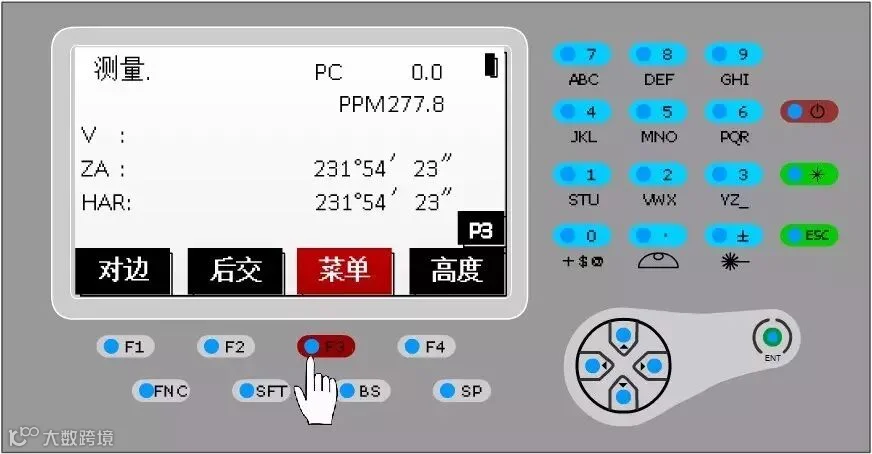Tap the ± key with laser symbol
The width and height of the screenshot is (872, 454).
click(x=734, y=235)
